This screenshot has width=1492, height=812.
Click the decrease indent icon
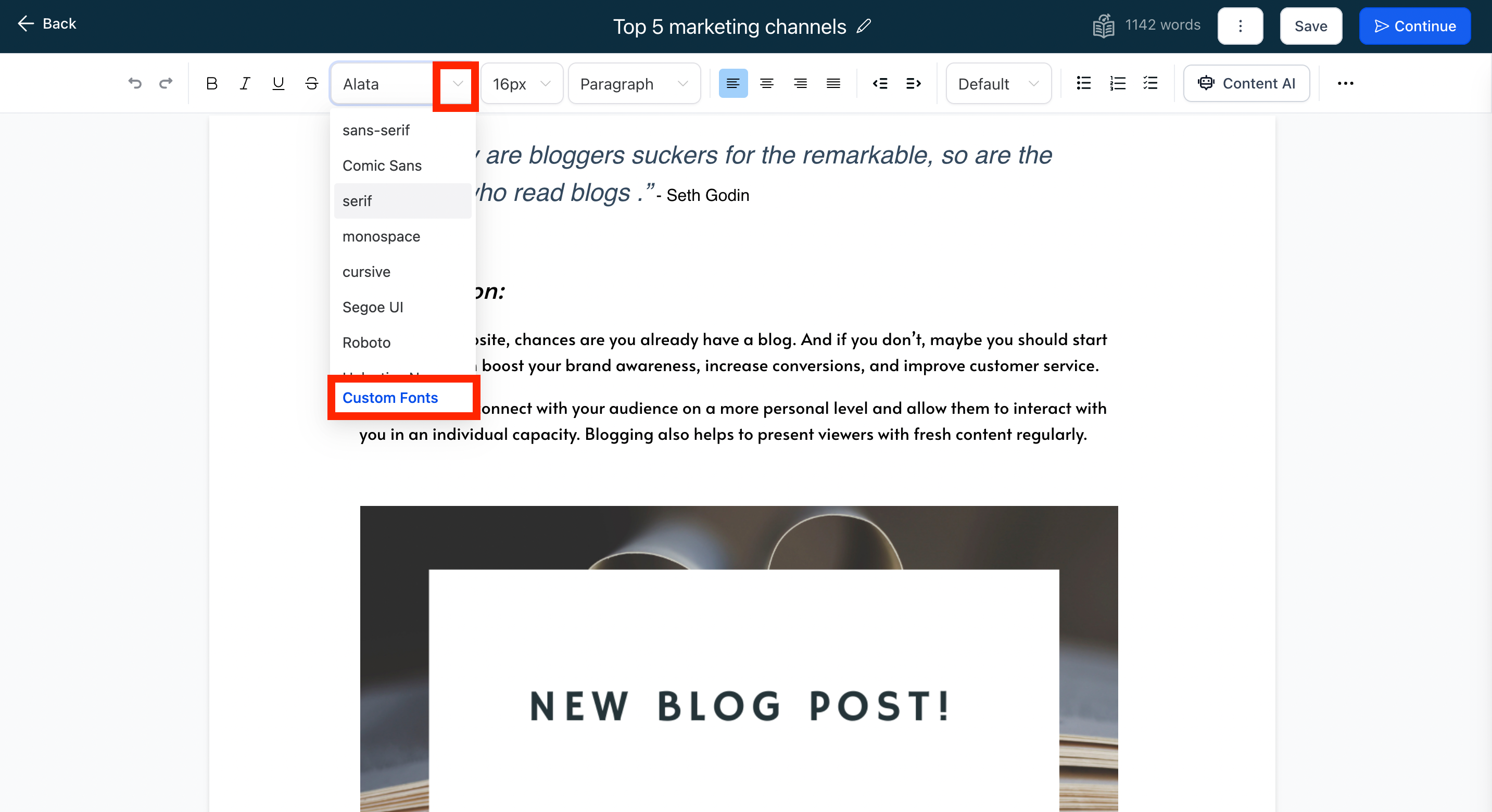click(879, 83)
